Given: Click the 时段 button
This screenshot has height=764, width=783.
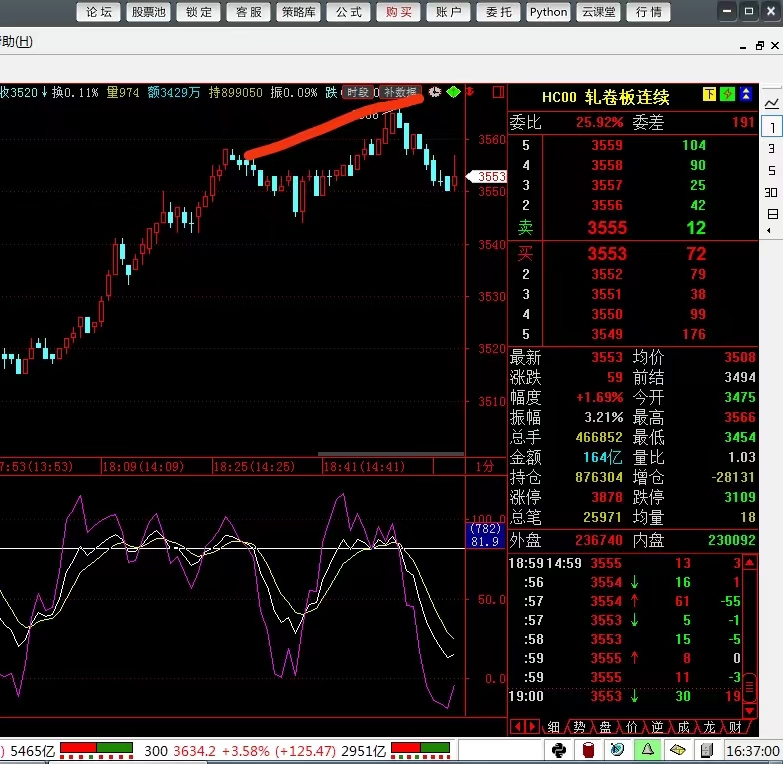Looking at the screenshot, I should (357, 92).
